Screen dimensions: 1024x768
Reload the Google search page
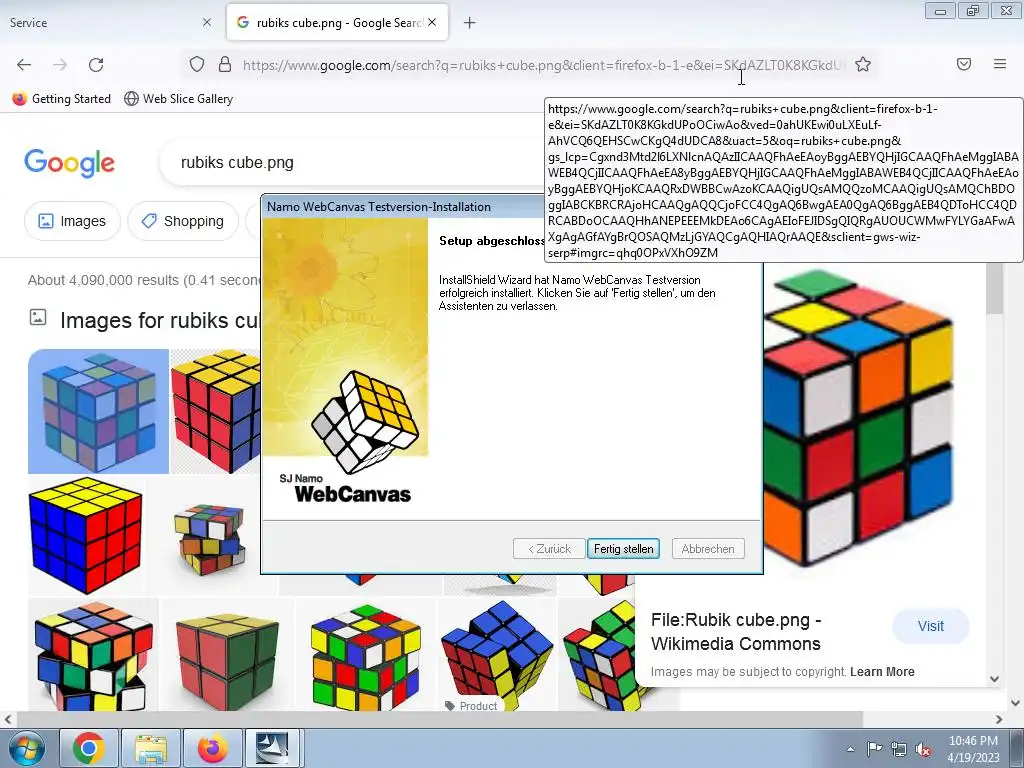pos(96,65)
